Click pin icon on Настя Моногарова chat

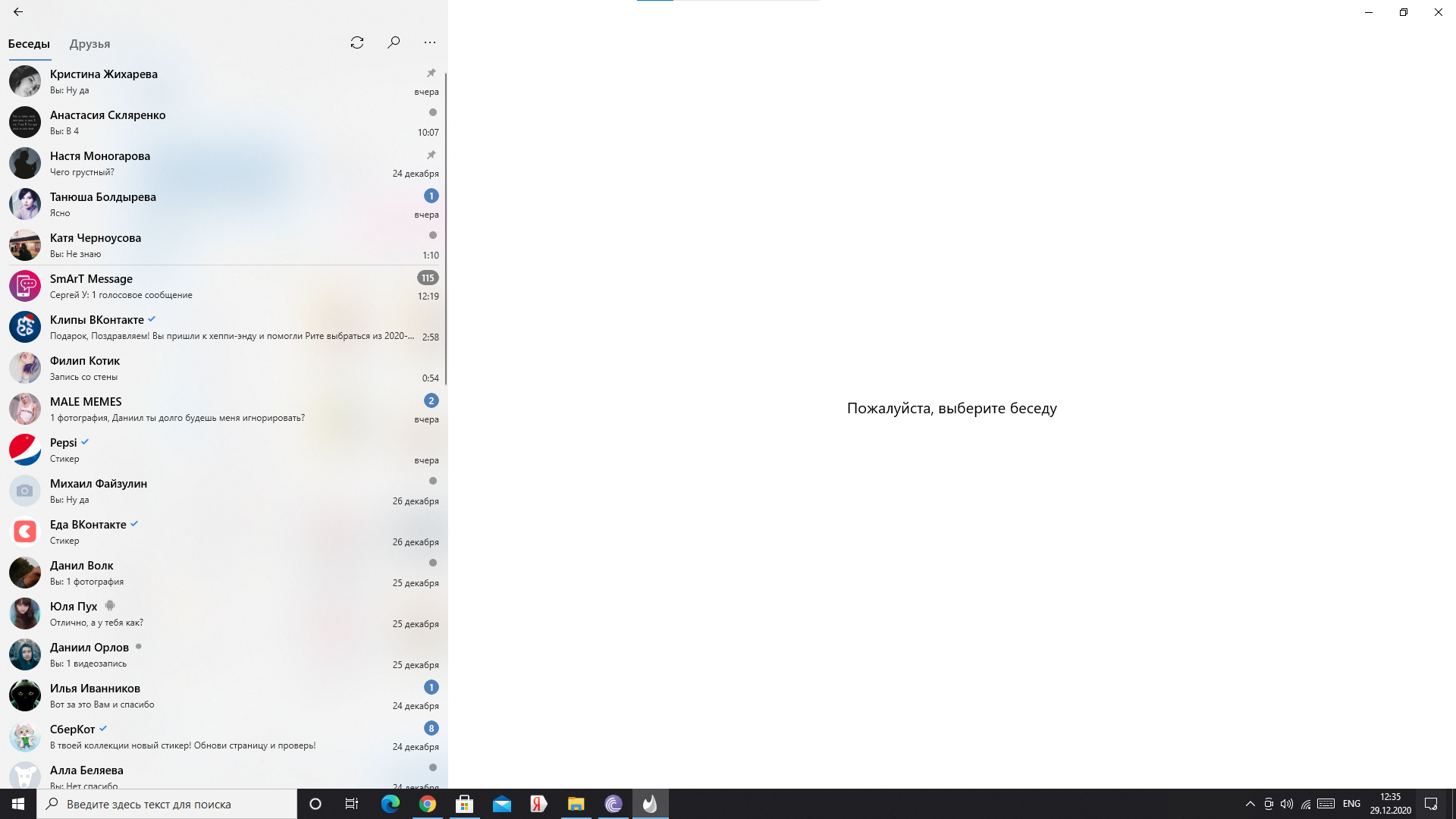(431, 155)
